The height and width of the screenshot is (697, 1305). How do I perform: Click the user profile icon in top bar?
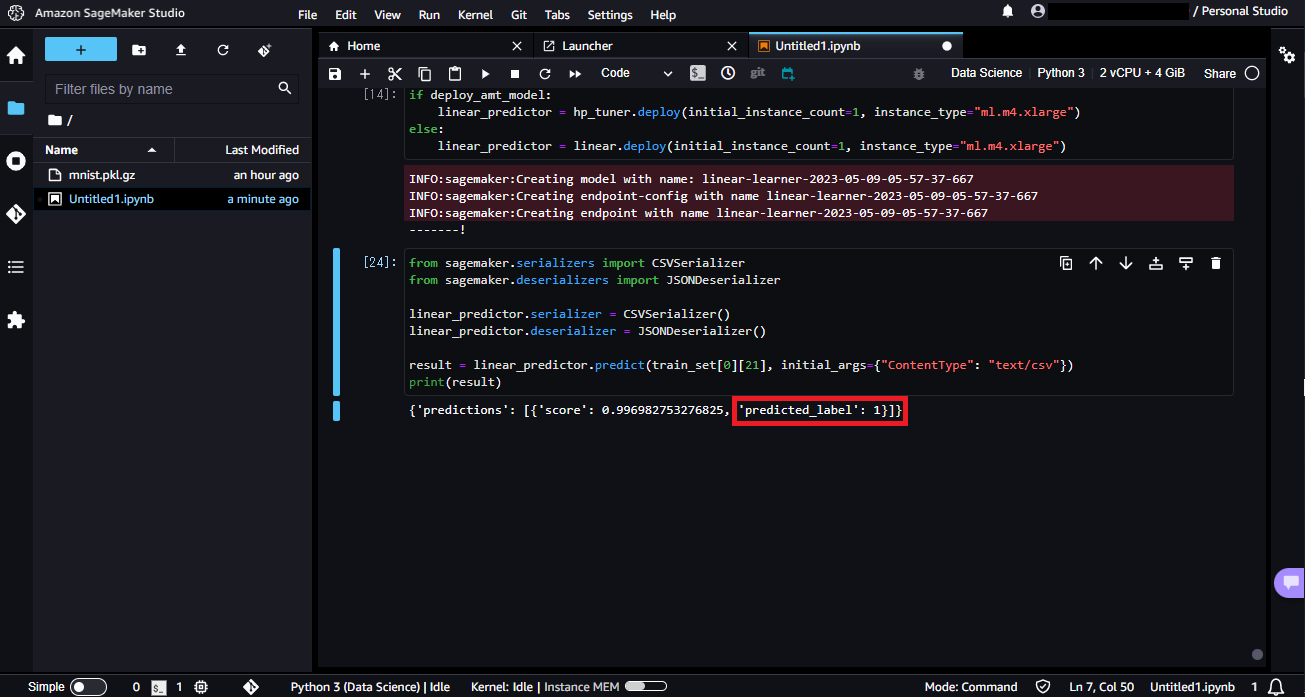[x=1038, y=11]
